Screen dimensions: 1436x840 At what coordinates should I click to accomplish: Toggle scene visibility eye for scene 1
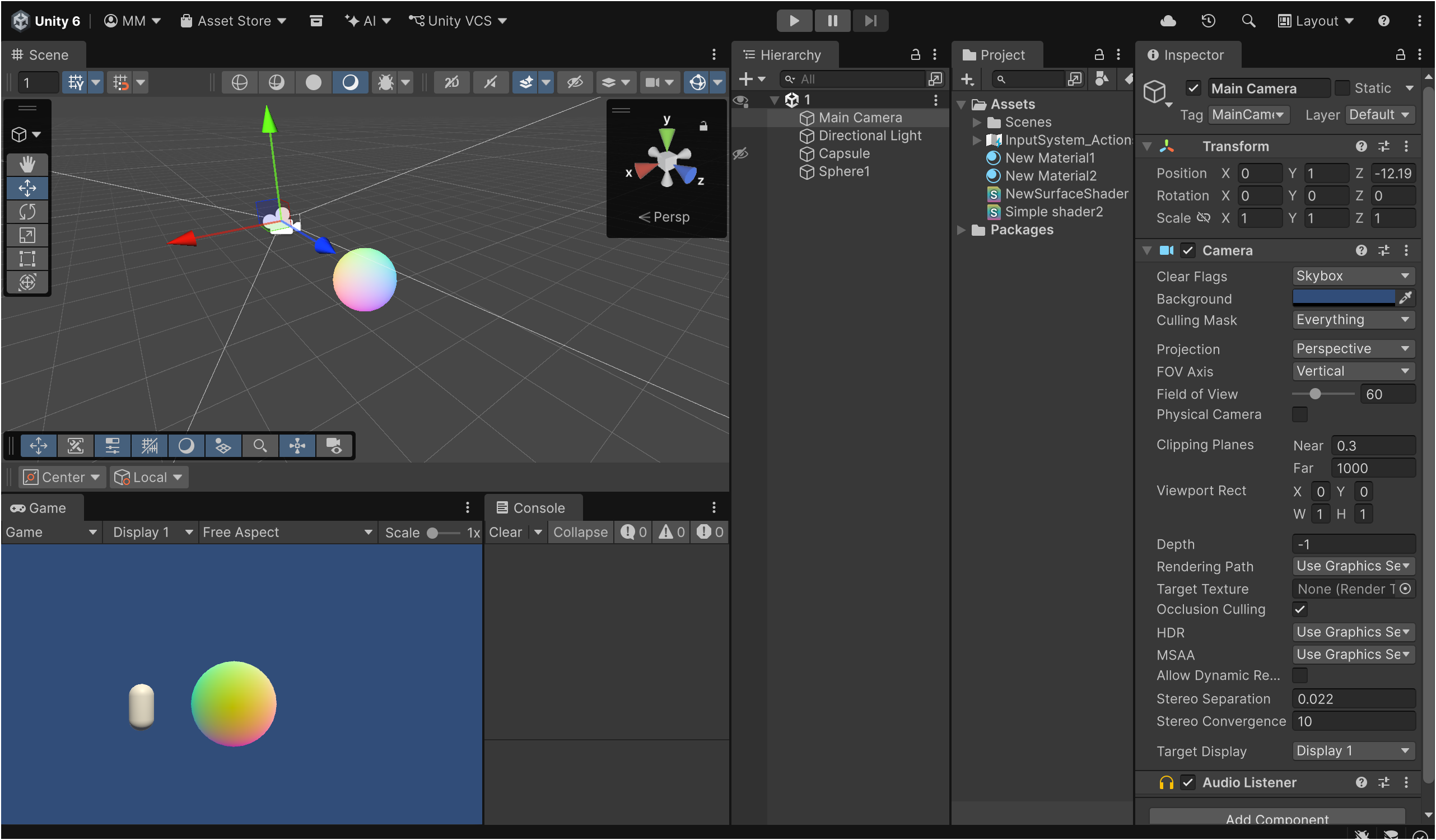pyautogui.click(x=741, y=101)
